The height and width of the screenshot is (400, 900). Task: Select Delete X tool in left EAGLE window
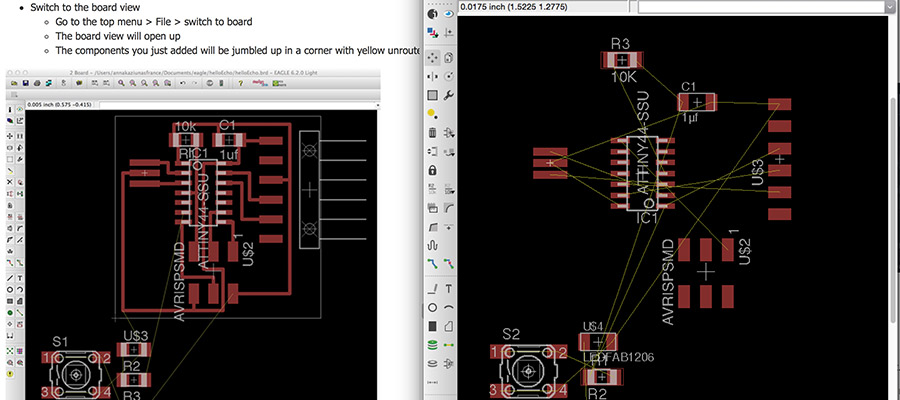pyautogui.click(x=10, y=181)
